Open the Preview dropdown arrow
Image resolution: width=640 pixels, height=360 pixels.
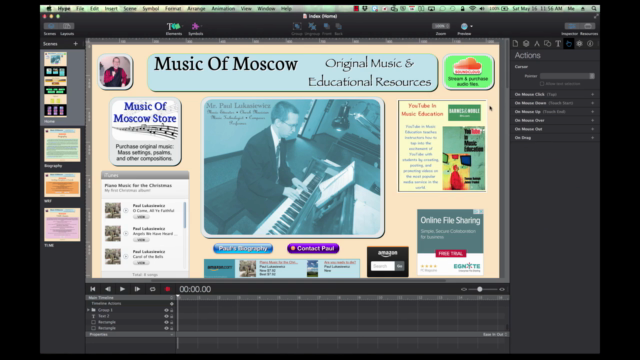471,27
